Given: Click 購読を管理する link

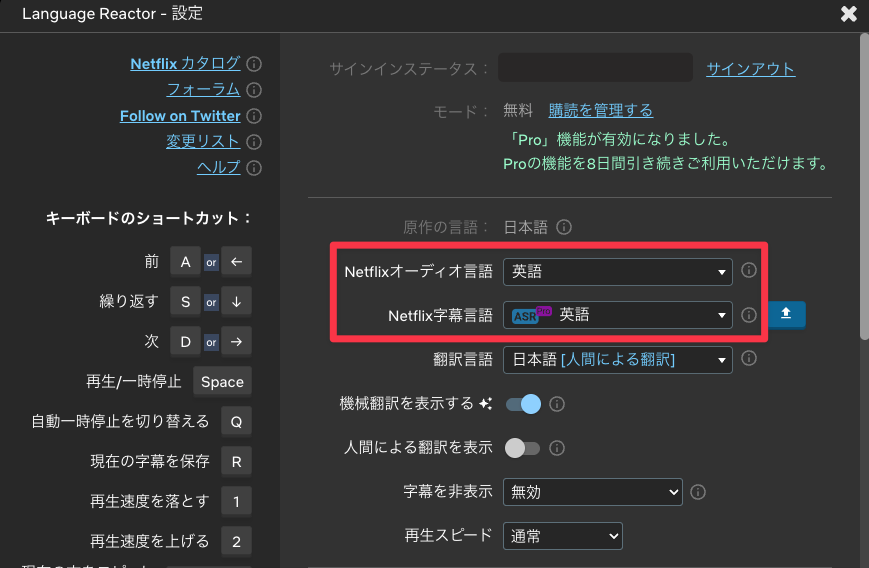Looking at the screenshot, I should pos(600,110).
